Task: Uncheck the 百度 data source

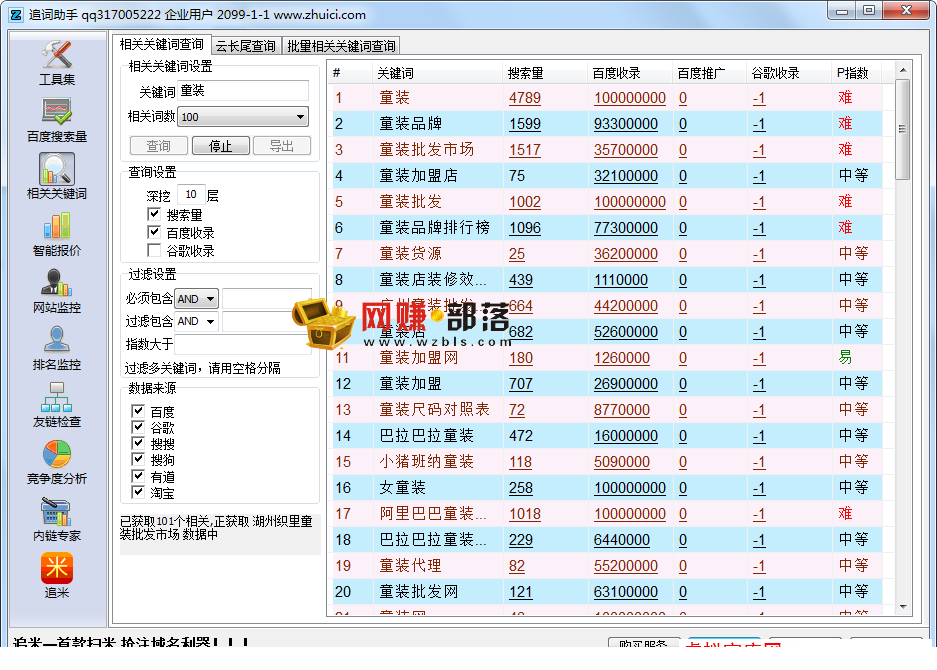Action: coord(138,411)
